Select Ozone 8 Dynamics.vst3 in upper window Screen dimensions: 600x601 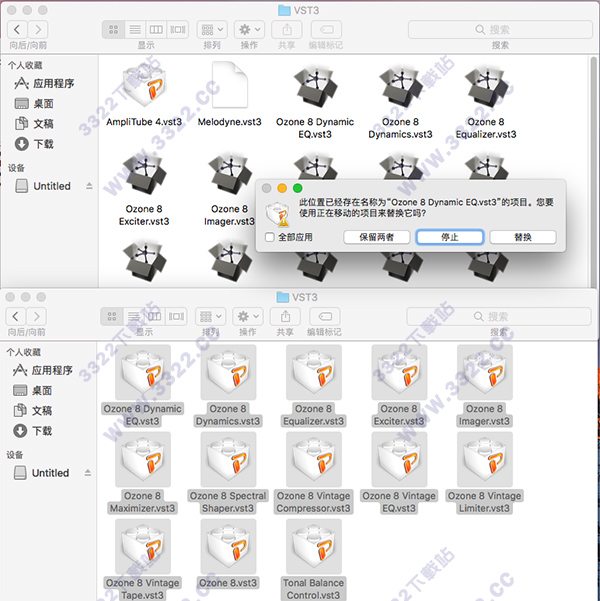point(401,85)
